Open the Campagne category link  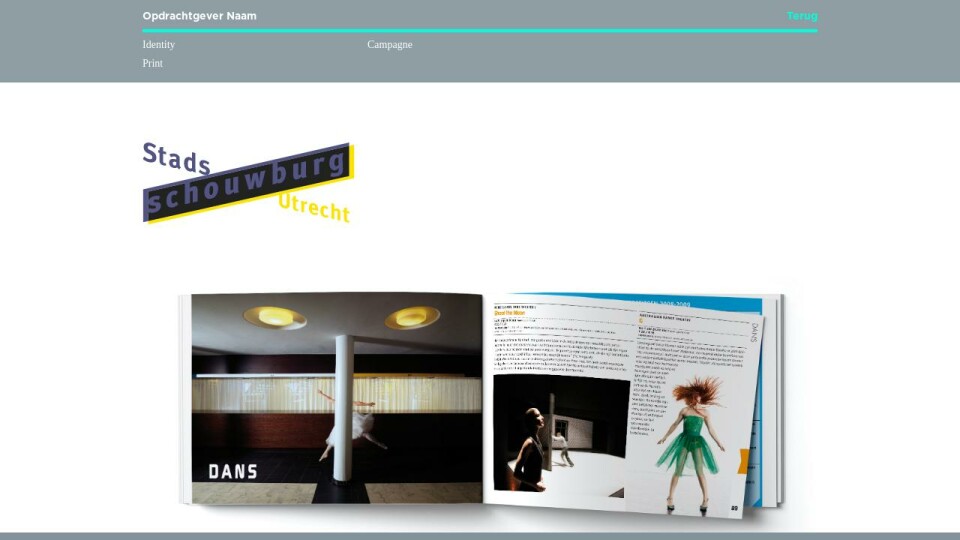[389, 45]
